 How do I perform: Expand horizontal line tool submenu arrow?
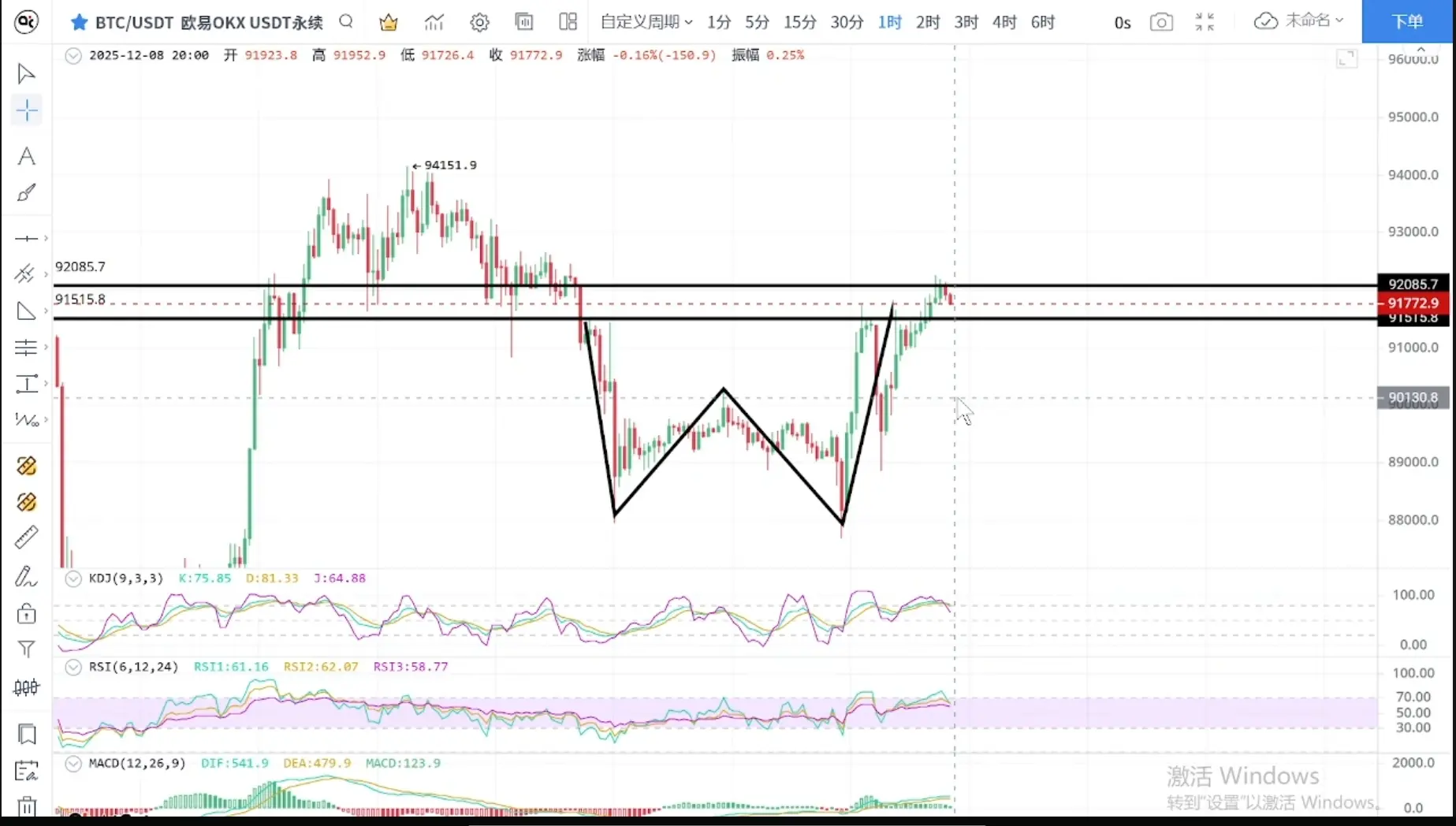coord(46,238)
